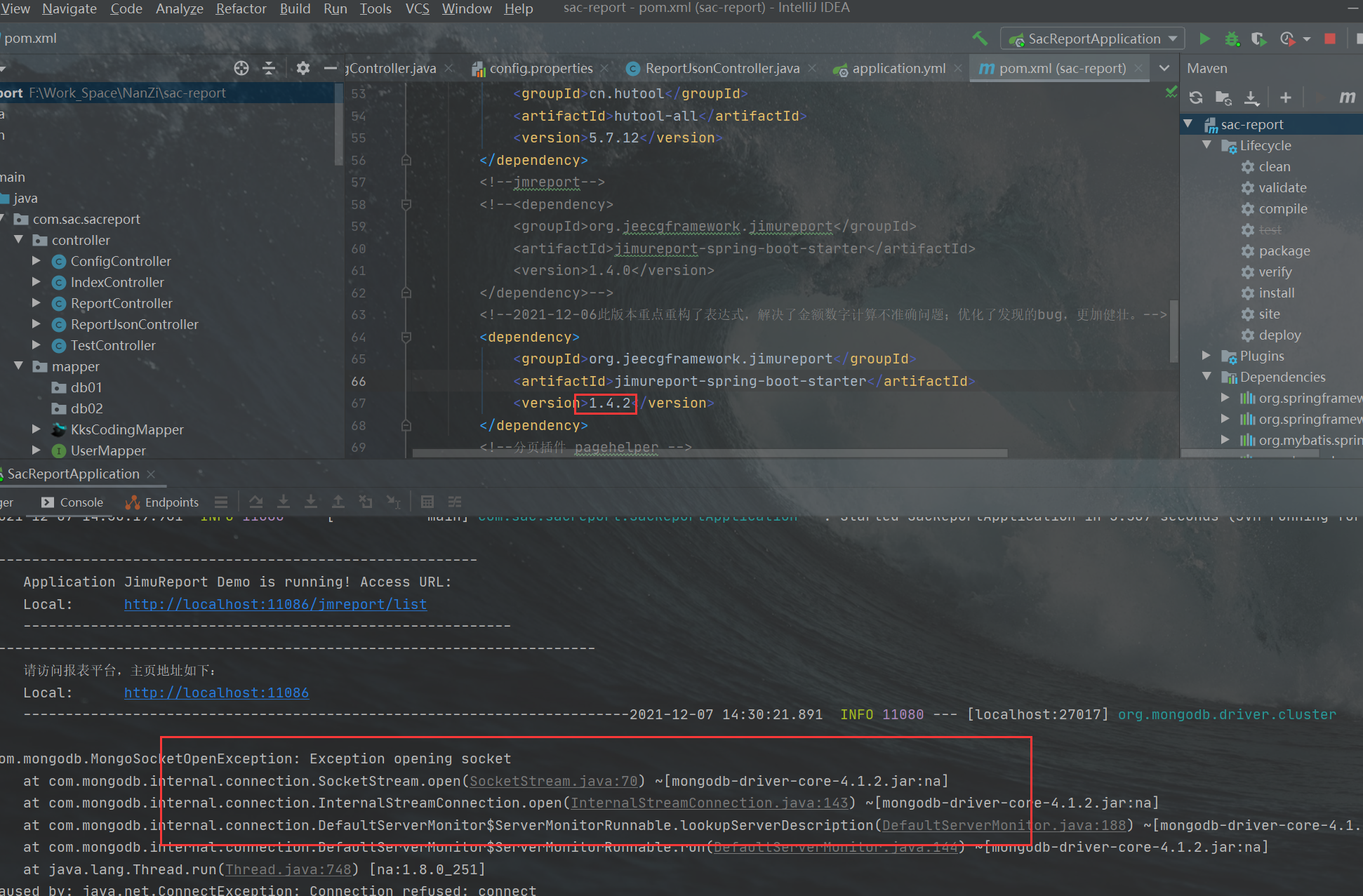Select the Console tab in the Run panel
Screen dimensions: 1363x896
pyautogui.click(x=72, y=502)
